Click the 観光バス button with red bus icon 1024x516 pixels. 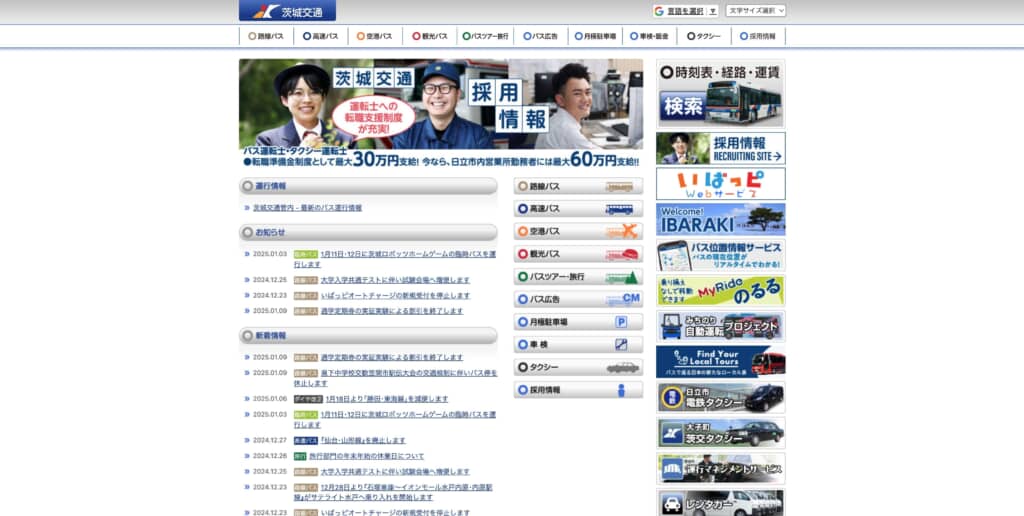pos(578,254)
